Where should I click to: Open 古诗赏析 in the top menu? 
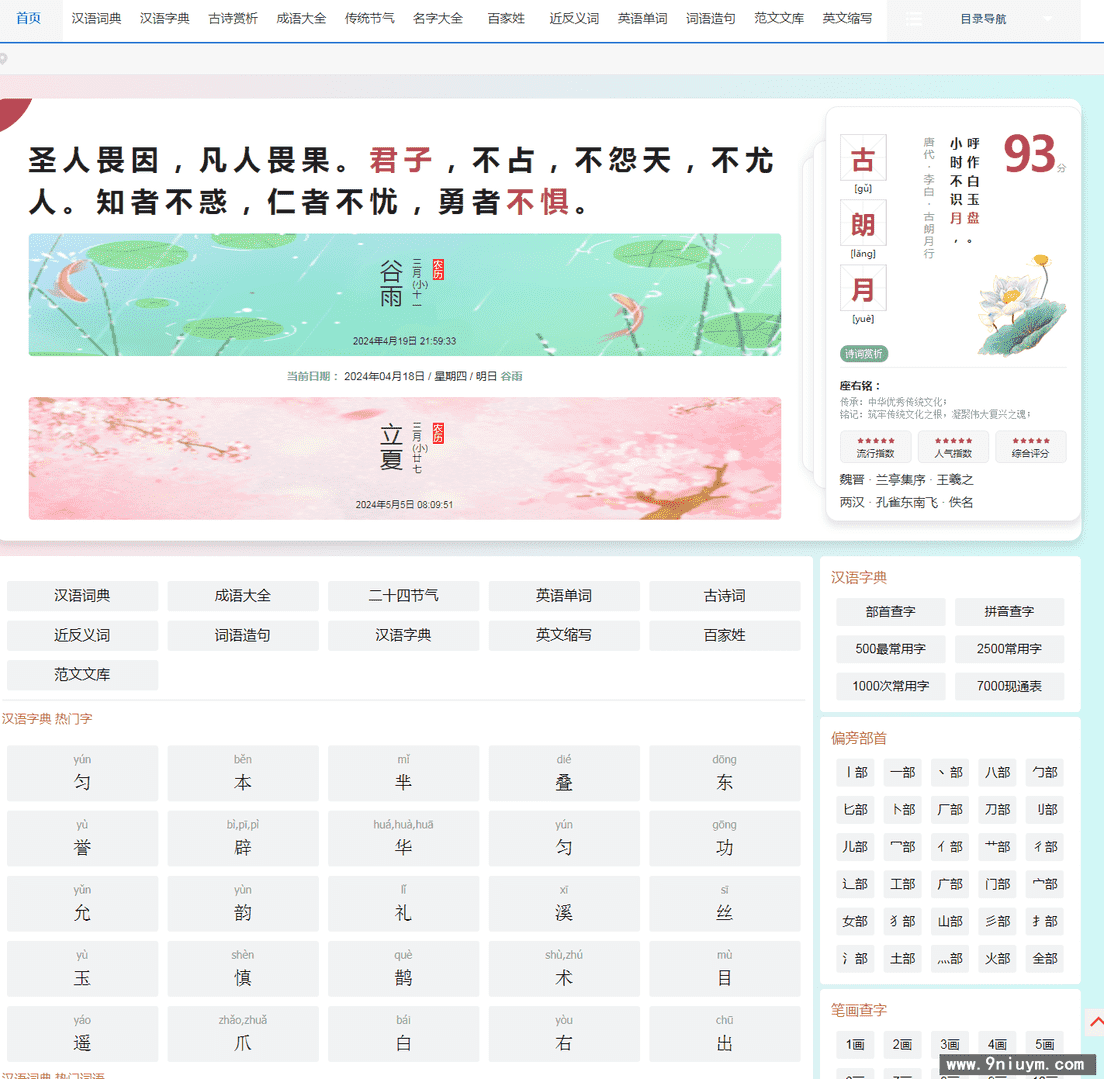pyautogui.click(x=233, y=18)
